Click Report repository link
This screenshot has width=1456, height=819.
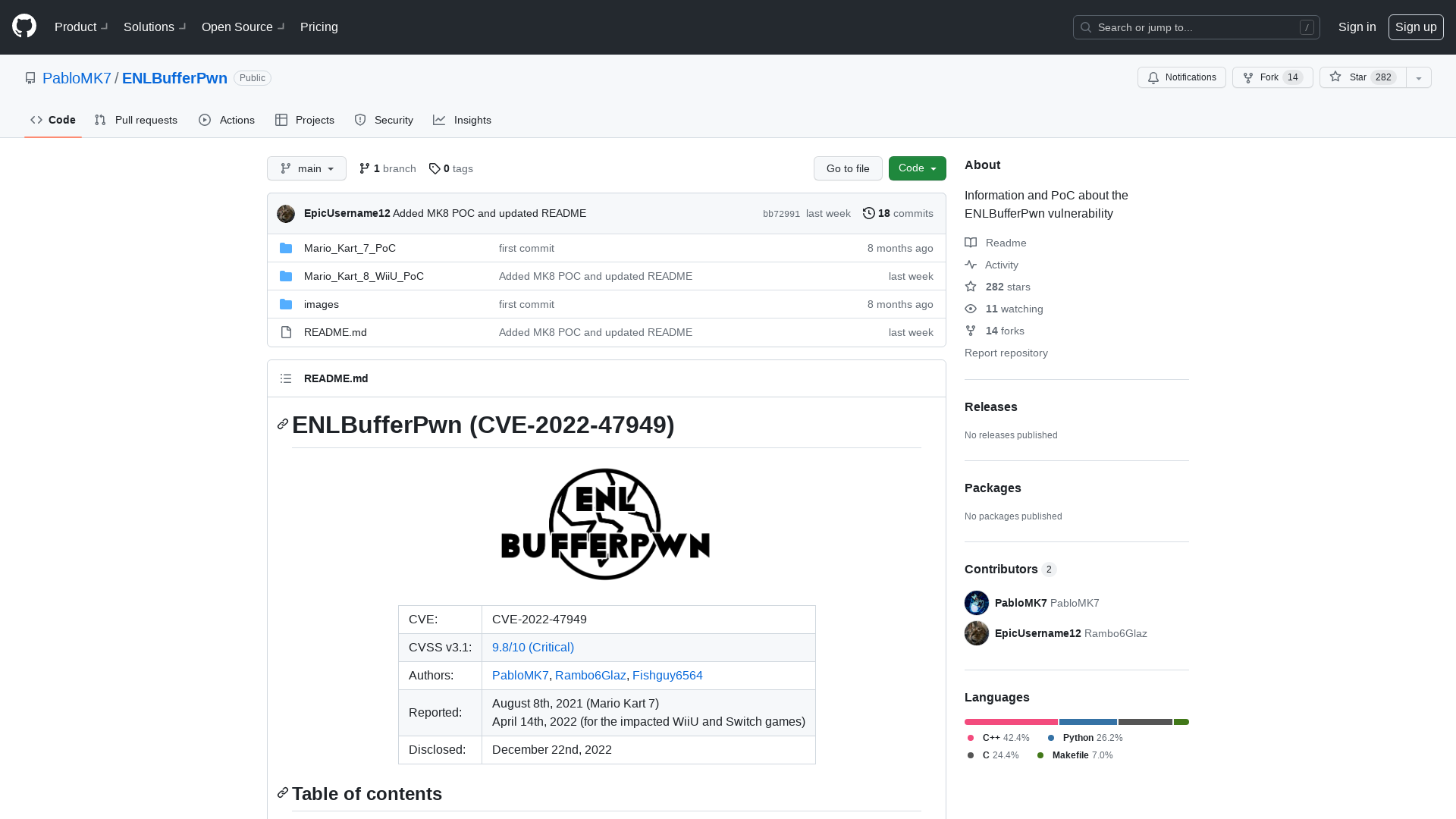[x=1006, y=353]
